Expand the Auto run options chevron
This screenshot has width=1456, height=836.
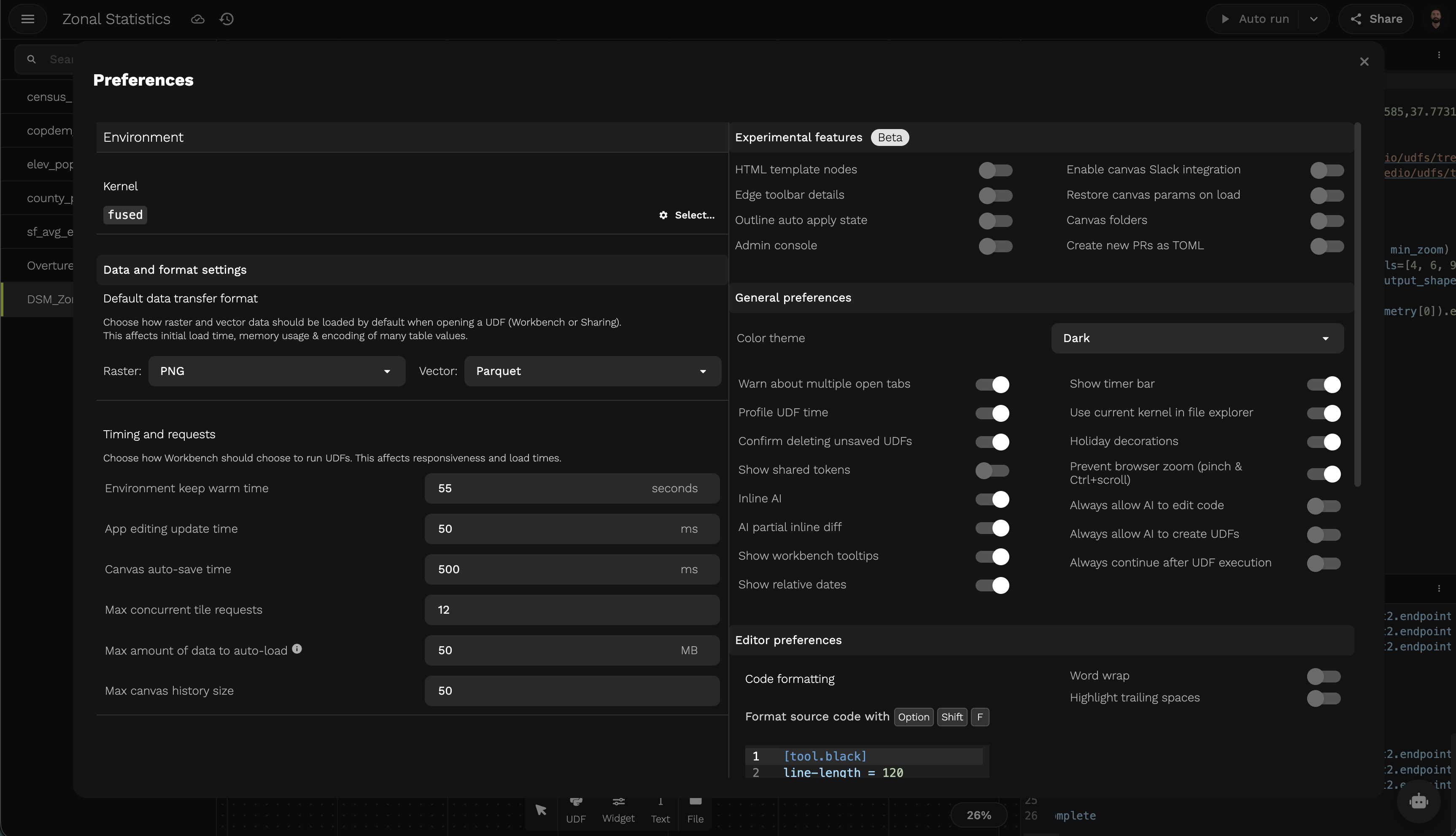[x=1314, y=19]
